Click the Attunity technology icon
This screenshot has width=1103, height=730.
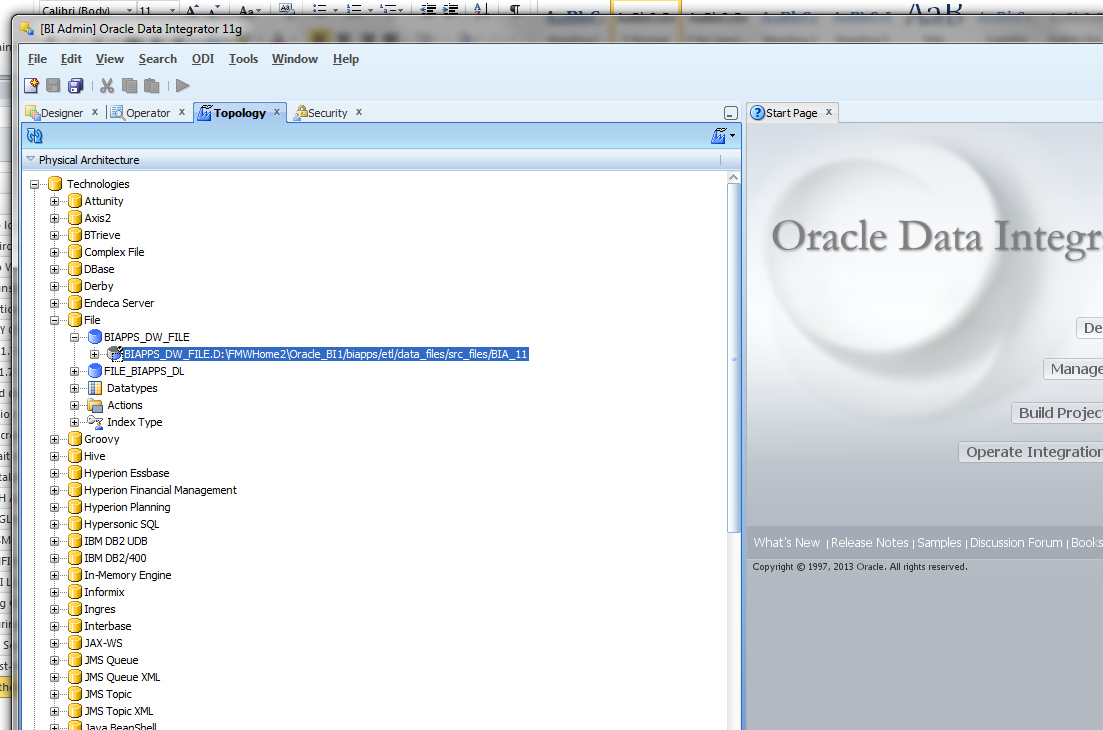pos(75,201)
